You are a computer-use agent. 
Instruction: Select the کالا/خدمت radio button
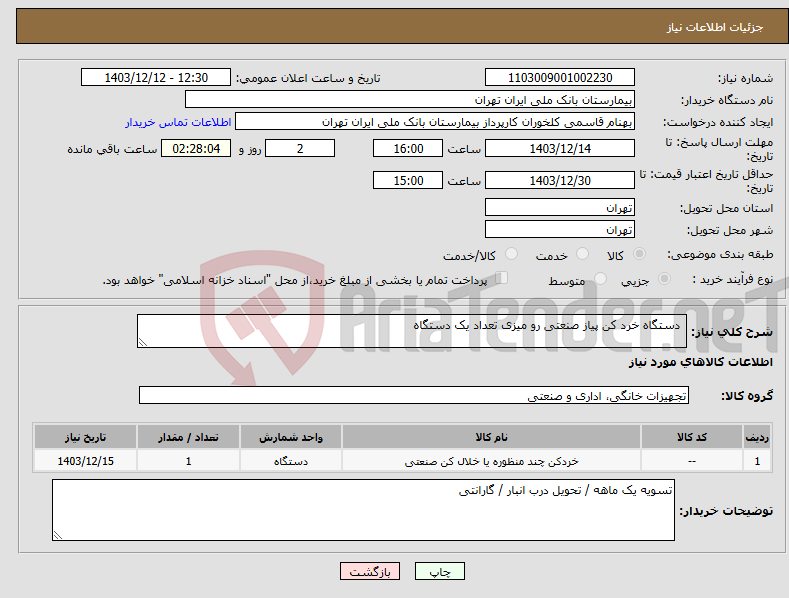[511, 254]
